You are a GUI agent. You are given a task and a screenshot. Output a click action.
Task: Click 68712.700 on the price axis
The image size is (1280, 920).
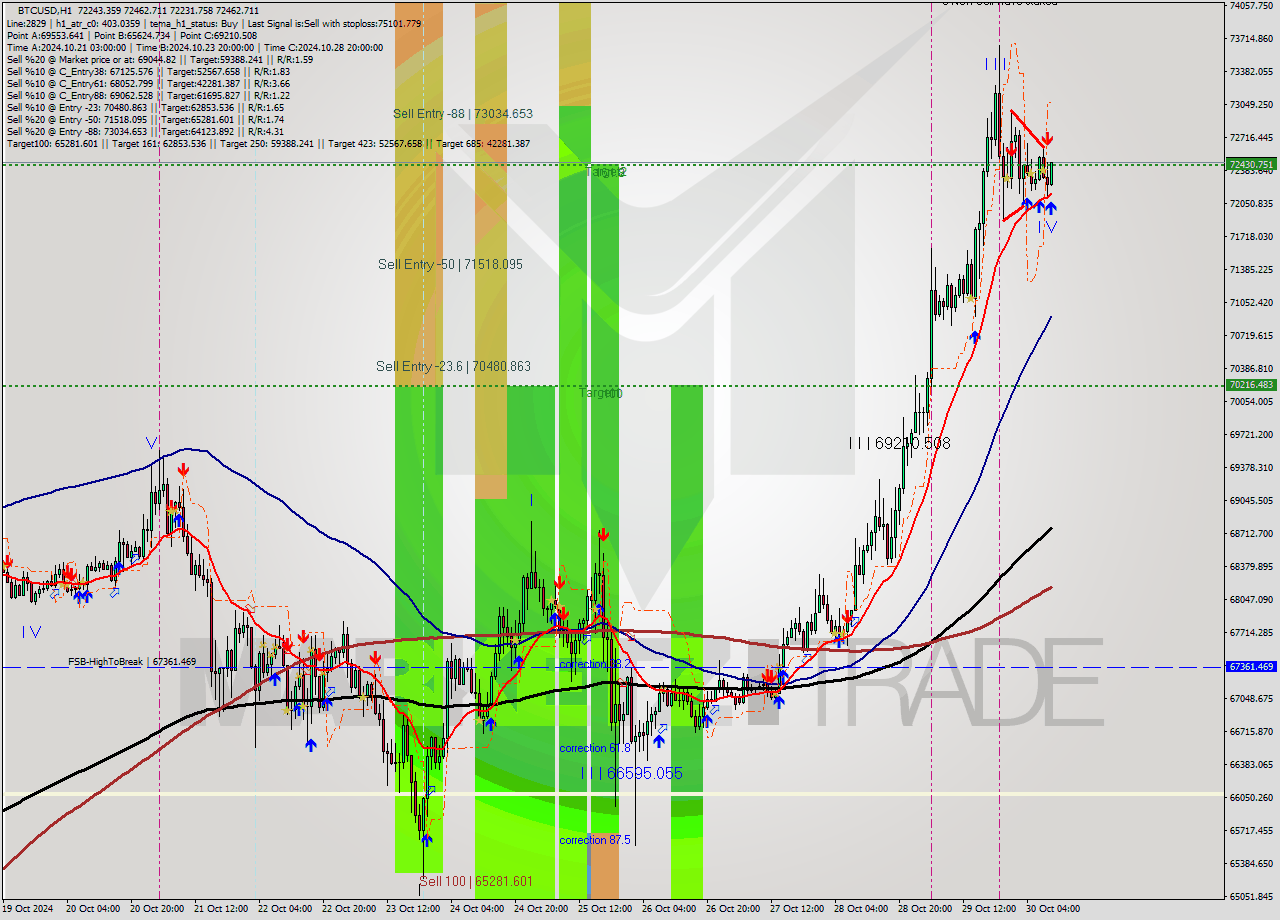(x=1251, y=533)
